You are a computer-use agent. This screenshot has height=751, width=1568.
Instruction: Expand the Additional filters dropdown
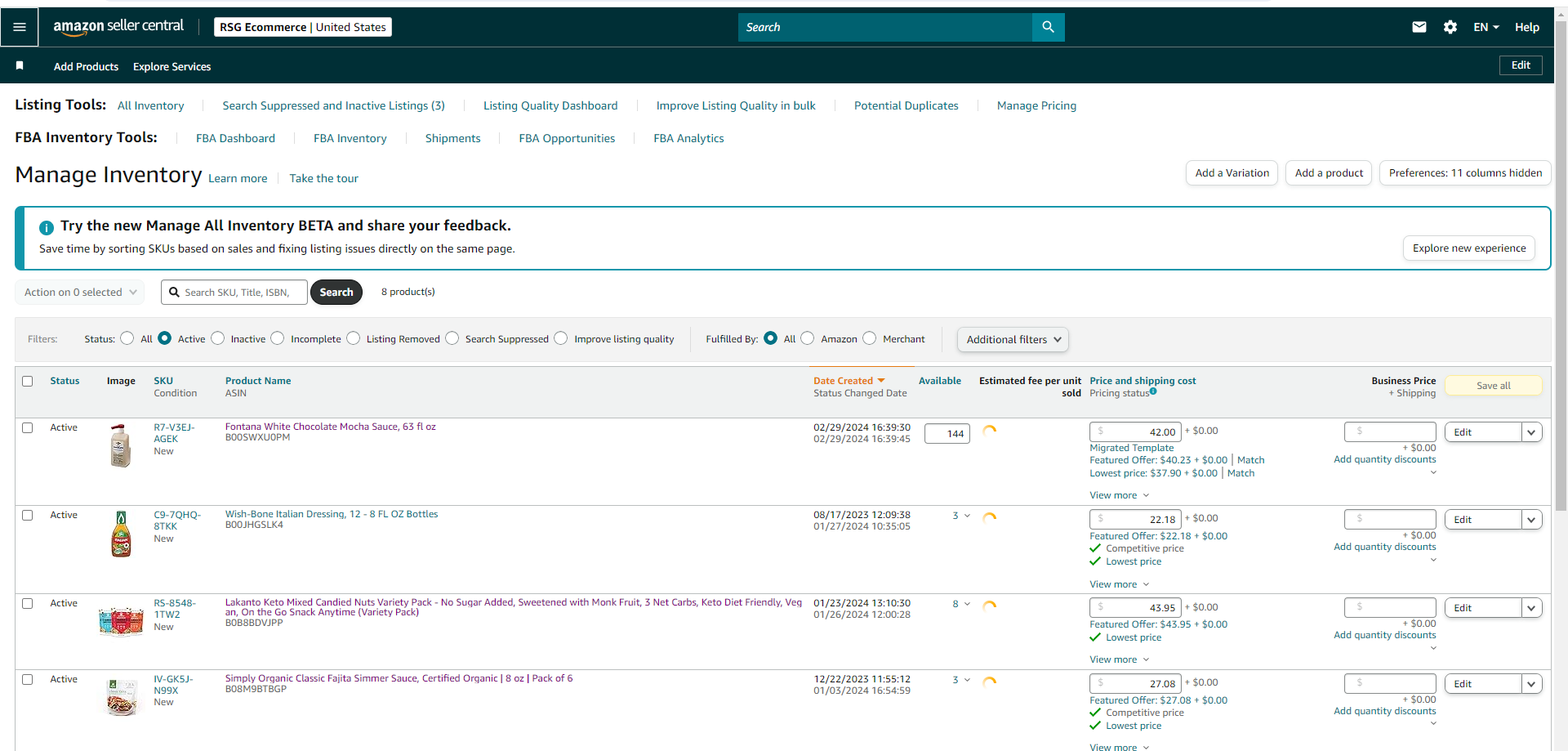click(x=1013, y=339)
